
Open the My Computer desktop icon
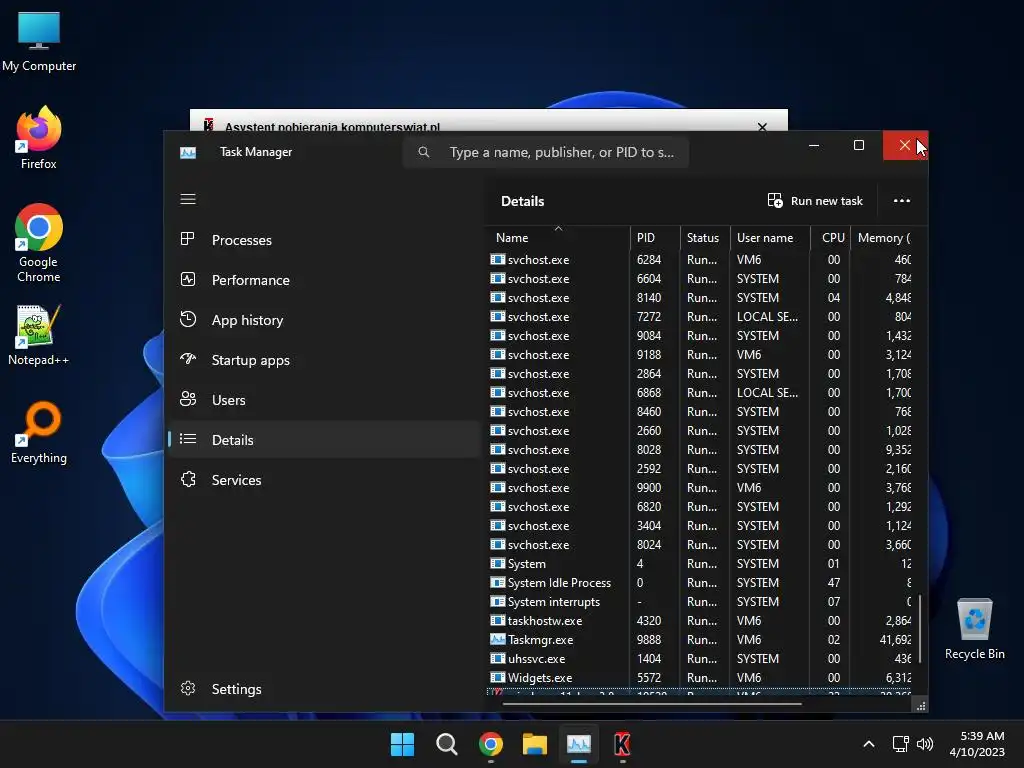[x=39, y=41]
